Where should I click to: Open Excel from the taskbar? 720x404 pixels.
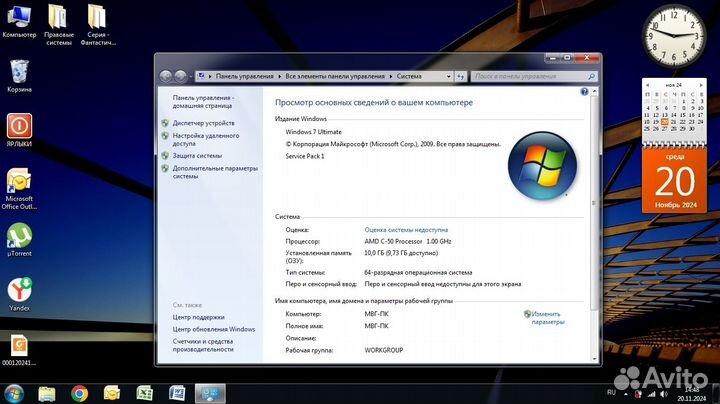pos(144,393)
